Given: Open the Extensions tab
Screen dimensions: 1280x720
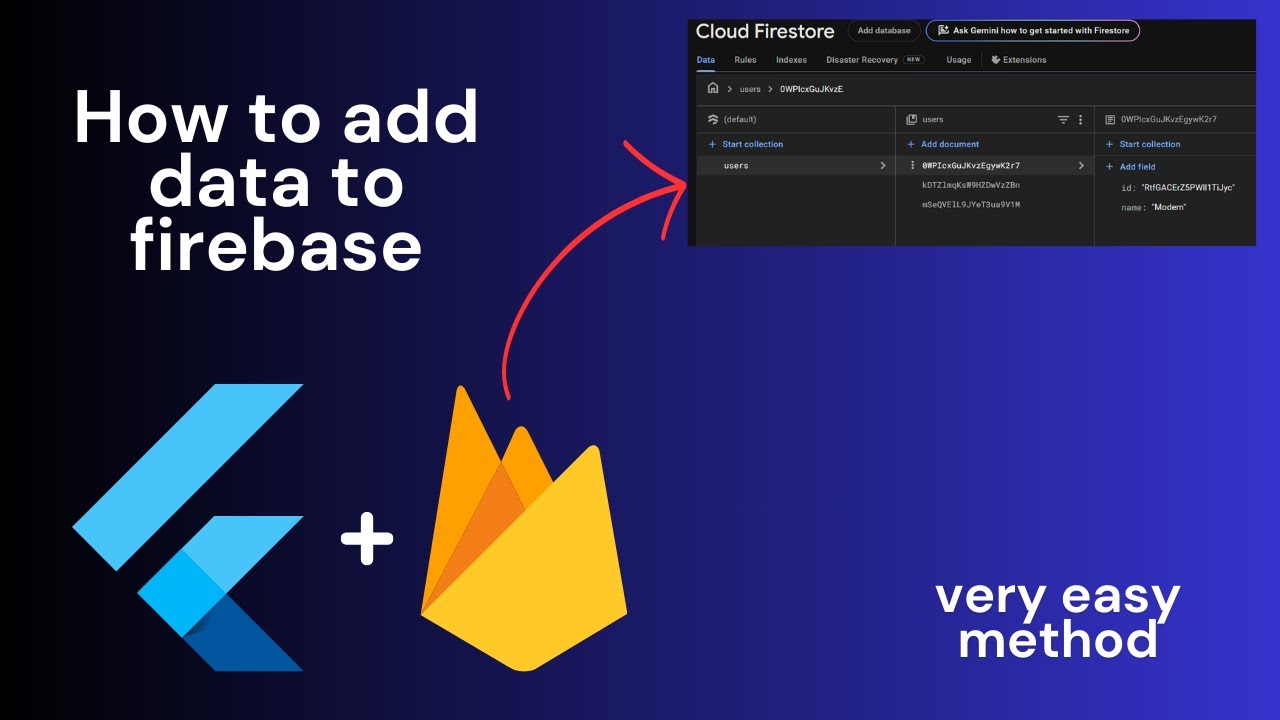Looking at the screenshot, I should [x=1018, y=60].
